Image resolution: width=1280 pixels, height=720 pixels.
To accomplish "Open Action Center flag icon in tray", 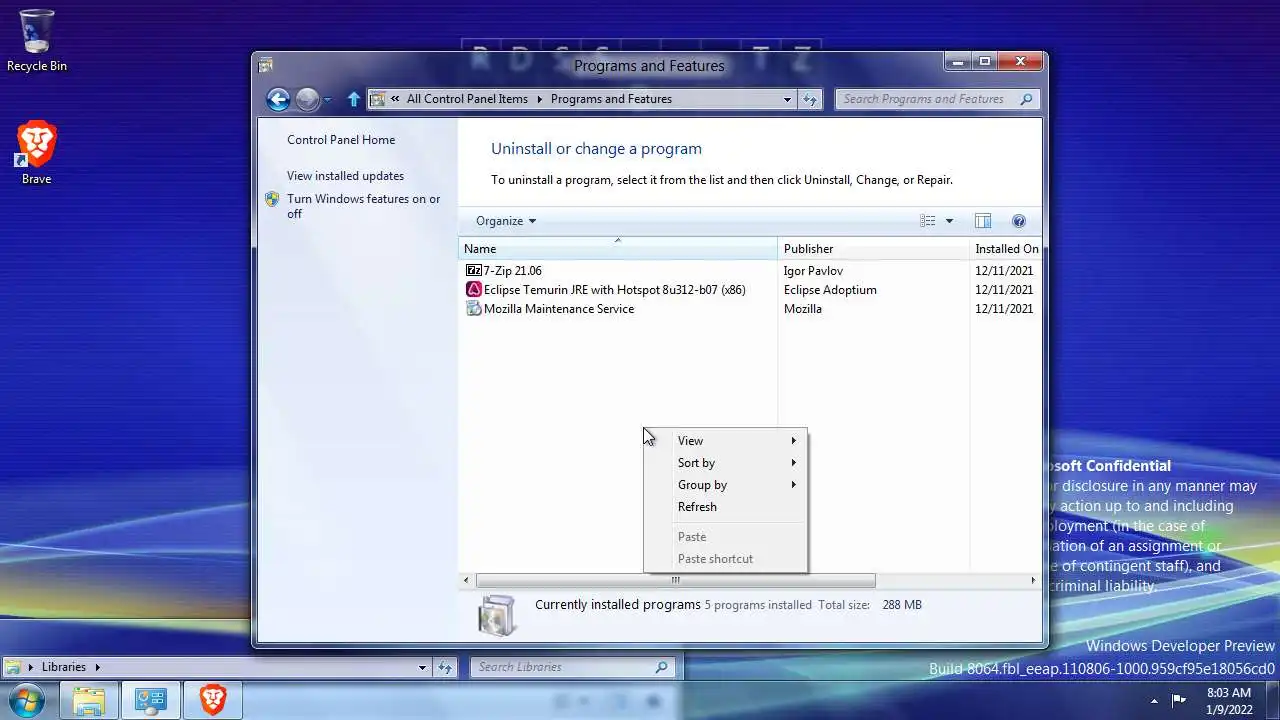I will (1179, 700).
